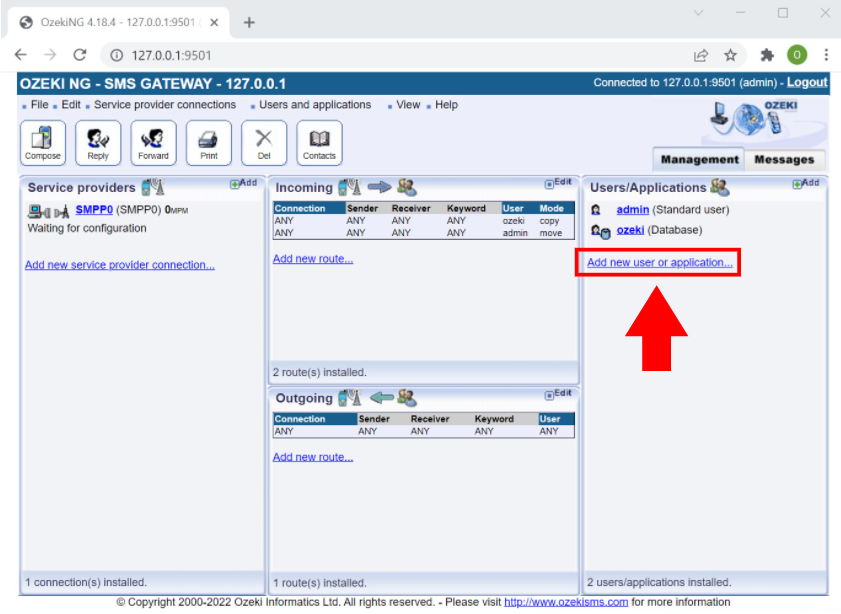Click the Reply toolbar button
This screenshot has height=614, width=841.
98,143
